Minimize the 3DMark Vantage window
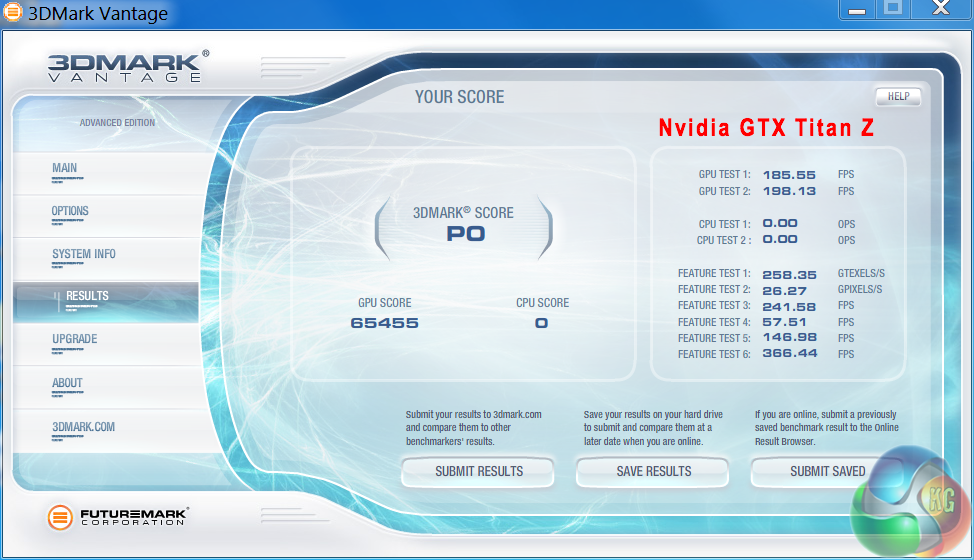The height and width of the screenshot is (560, 974). (x=857, y=9)
